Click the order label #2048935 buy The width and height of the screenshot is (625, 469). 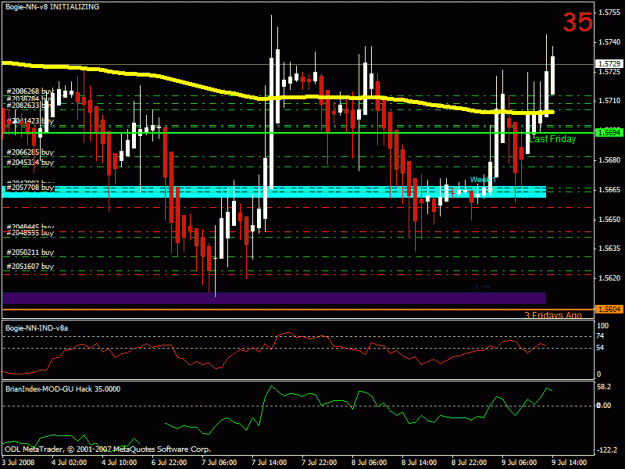[x=30, y=233]
